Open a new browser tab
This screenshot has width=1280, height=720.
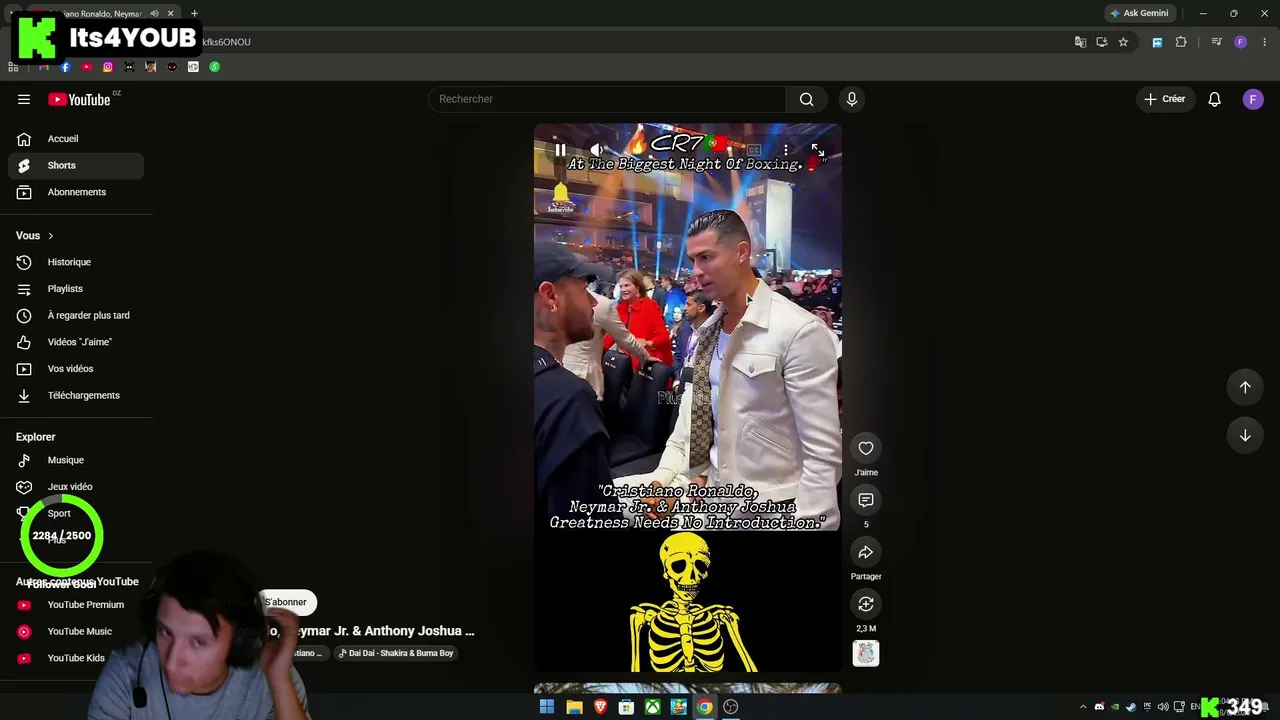[x=194, y=13]
